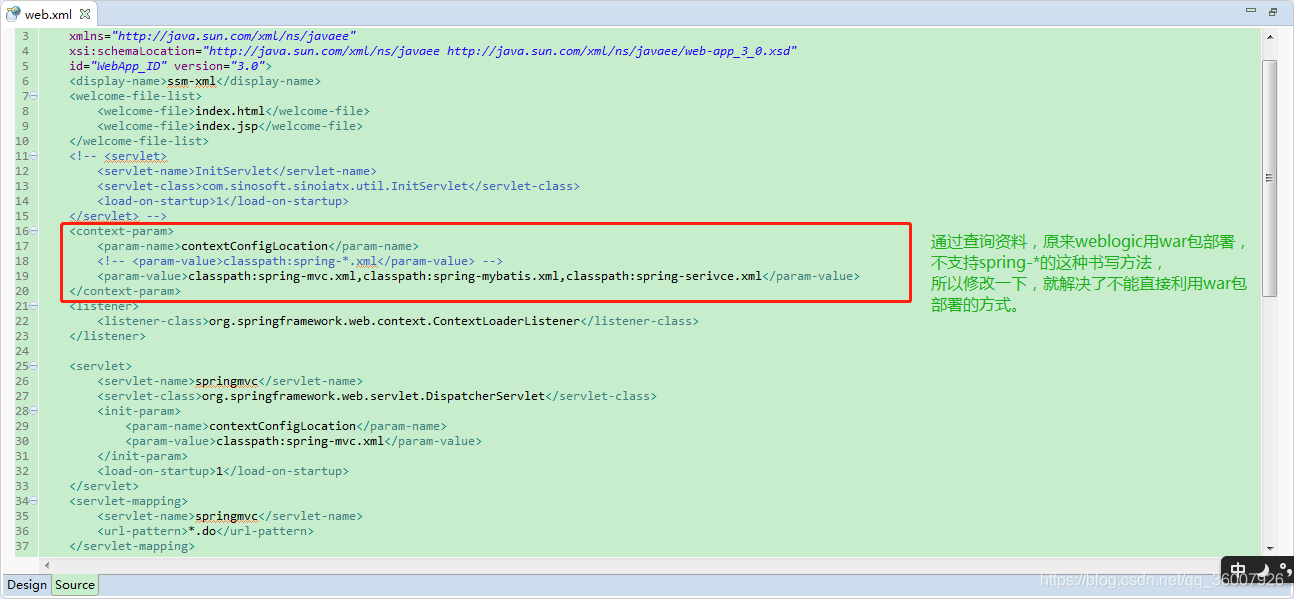Screen dimensions: 1294x599
Task: Click param-name contextConfigLocation on line 17
Action: pyautogui.click(x=257, y=246)
